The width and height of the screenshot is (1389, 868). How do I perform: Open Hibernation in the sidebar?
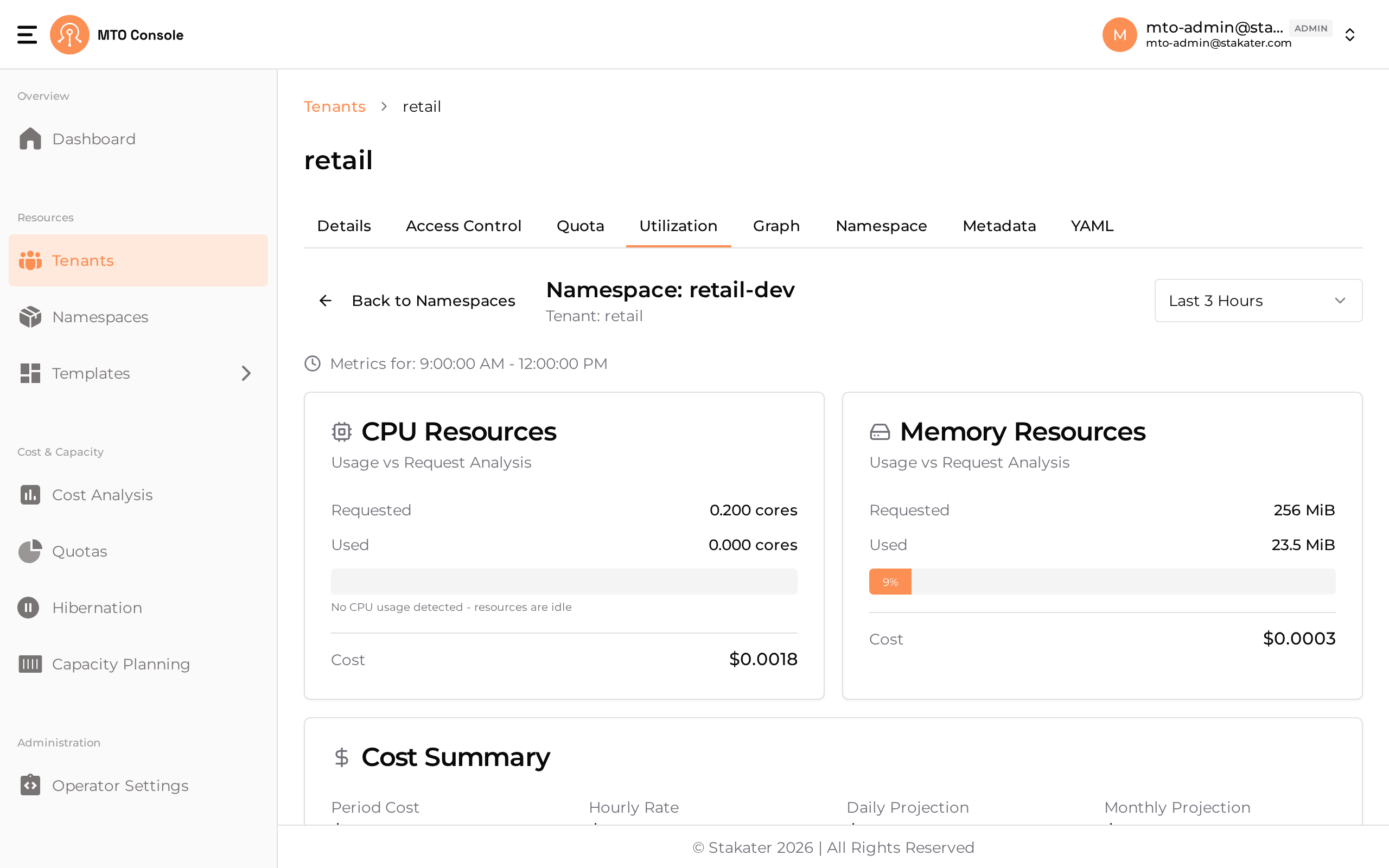pos(138,608)
